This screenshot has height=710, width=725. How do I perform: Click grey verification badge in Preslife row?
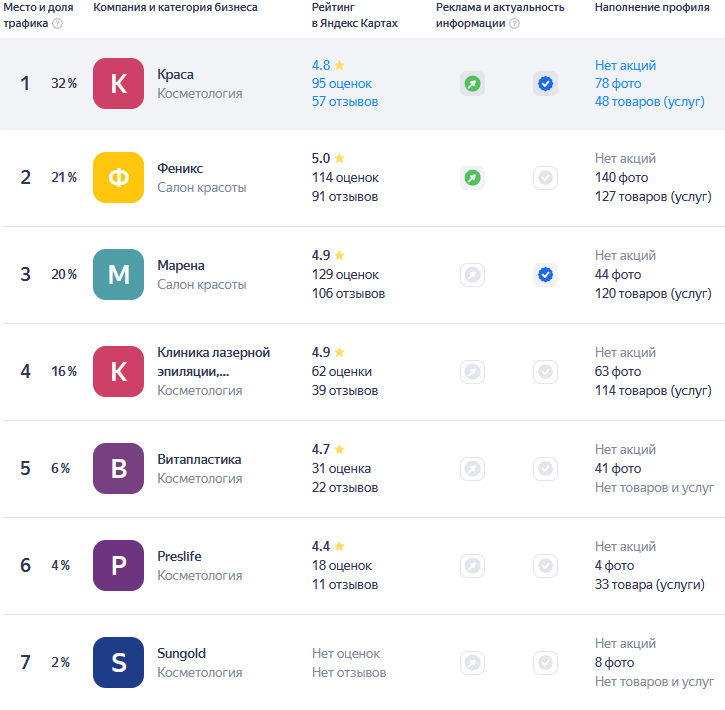pos(545,565)
